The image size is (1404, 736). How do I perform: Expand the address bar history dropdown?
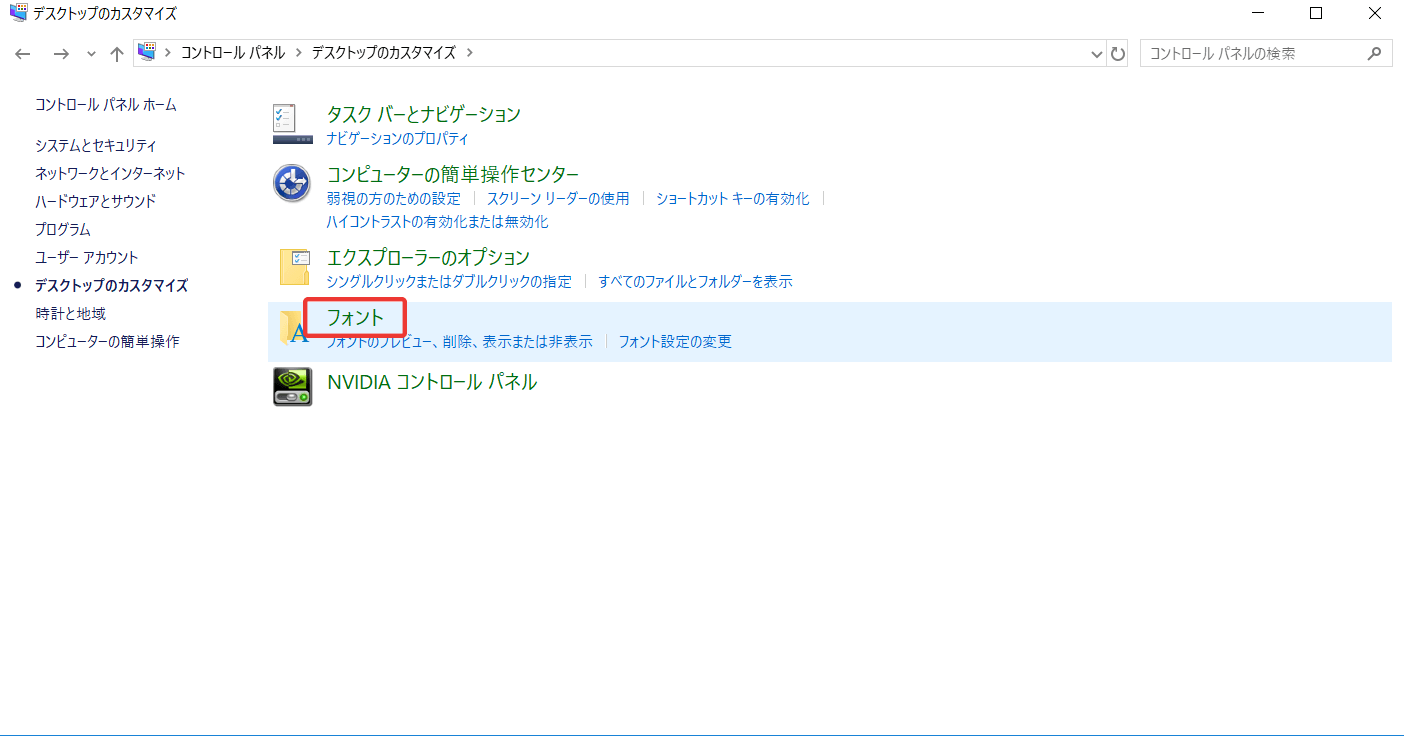tap(1096, 54)
